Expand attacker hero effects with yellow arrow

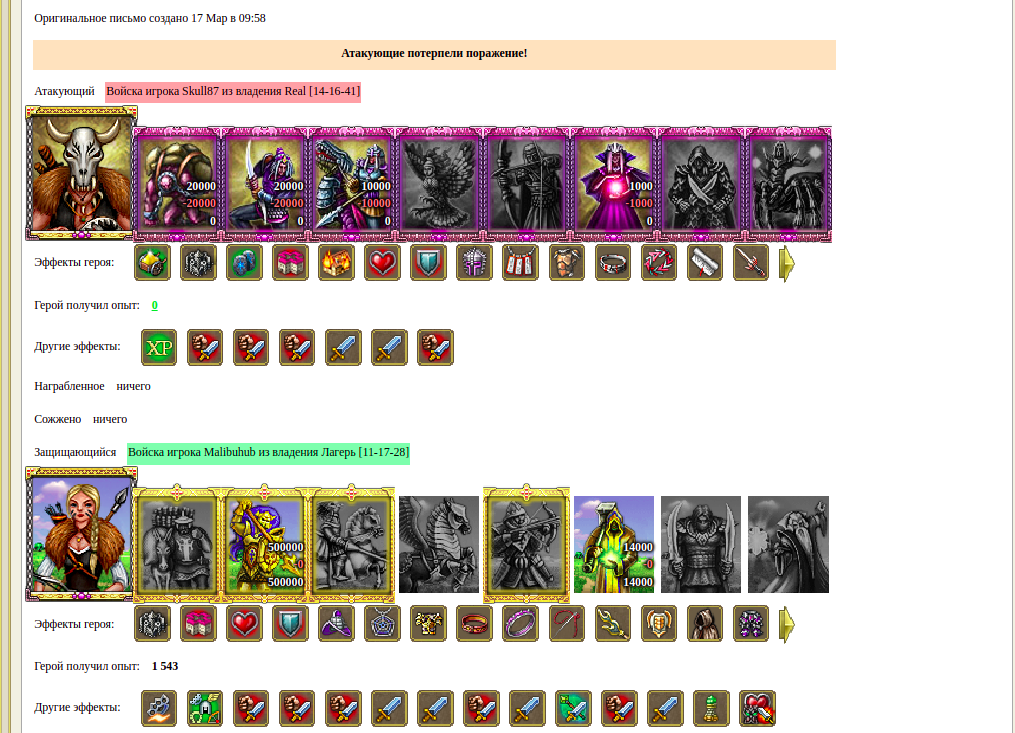tap(786, 264)
